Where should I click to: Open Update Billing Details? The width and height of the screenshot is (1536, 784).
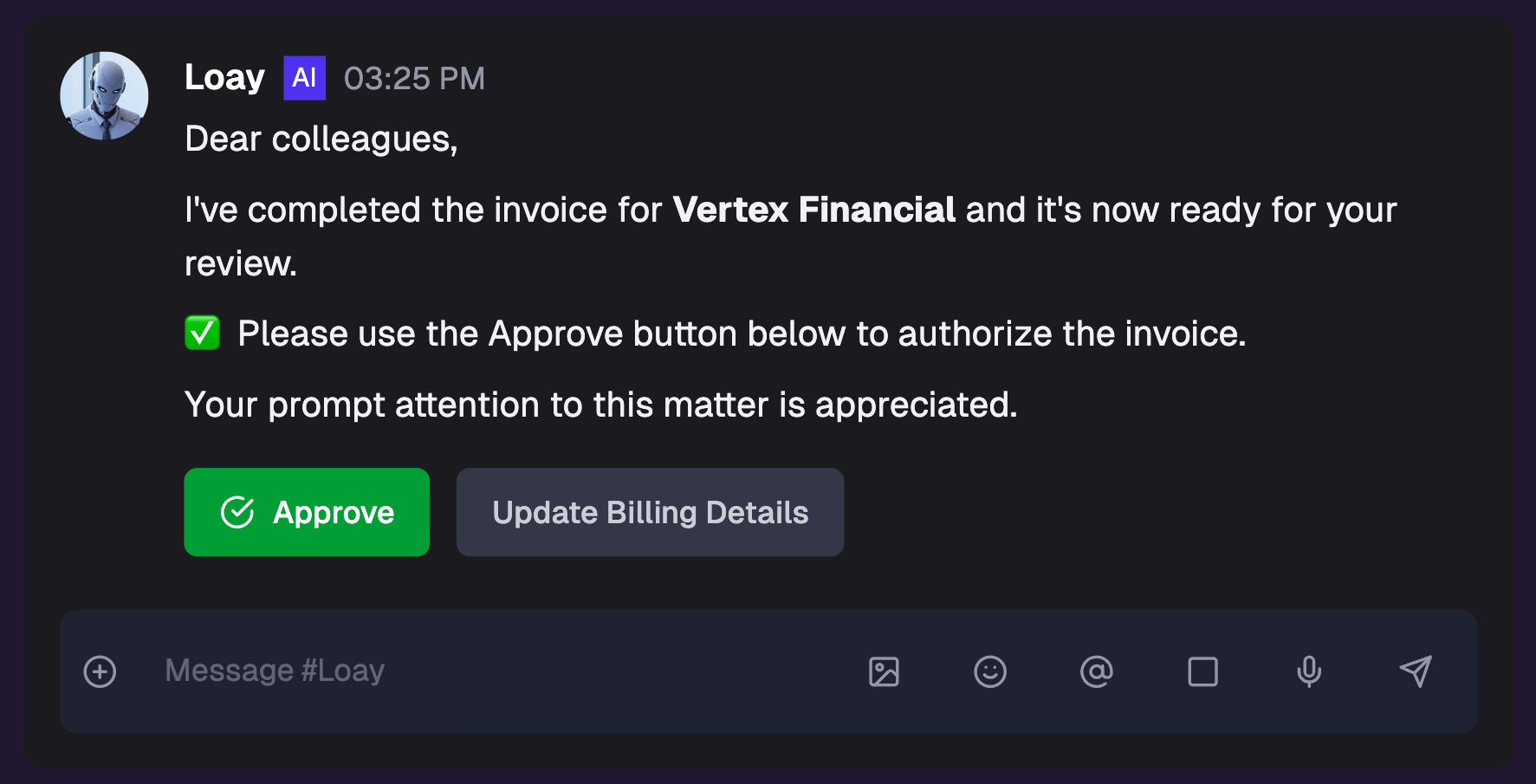click(650, 512)
